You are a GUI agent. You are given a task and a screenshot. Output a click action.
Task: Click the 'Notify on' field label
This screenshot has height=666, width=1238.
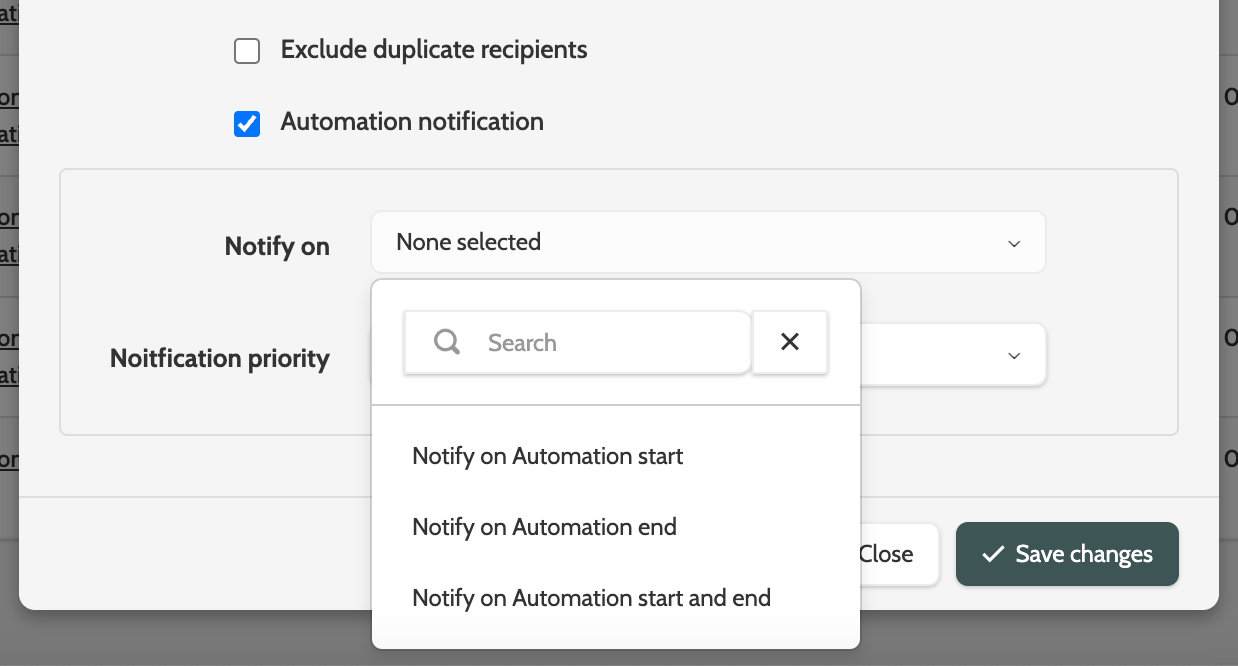277,246
